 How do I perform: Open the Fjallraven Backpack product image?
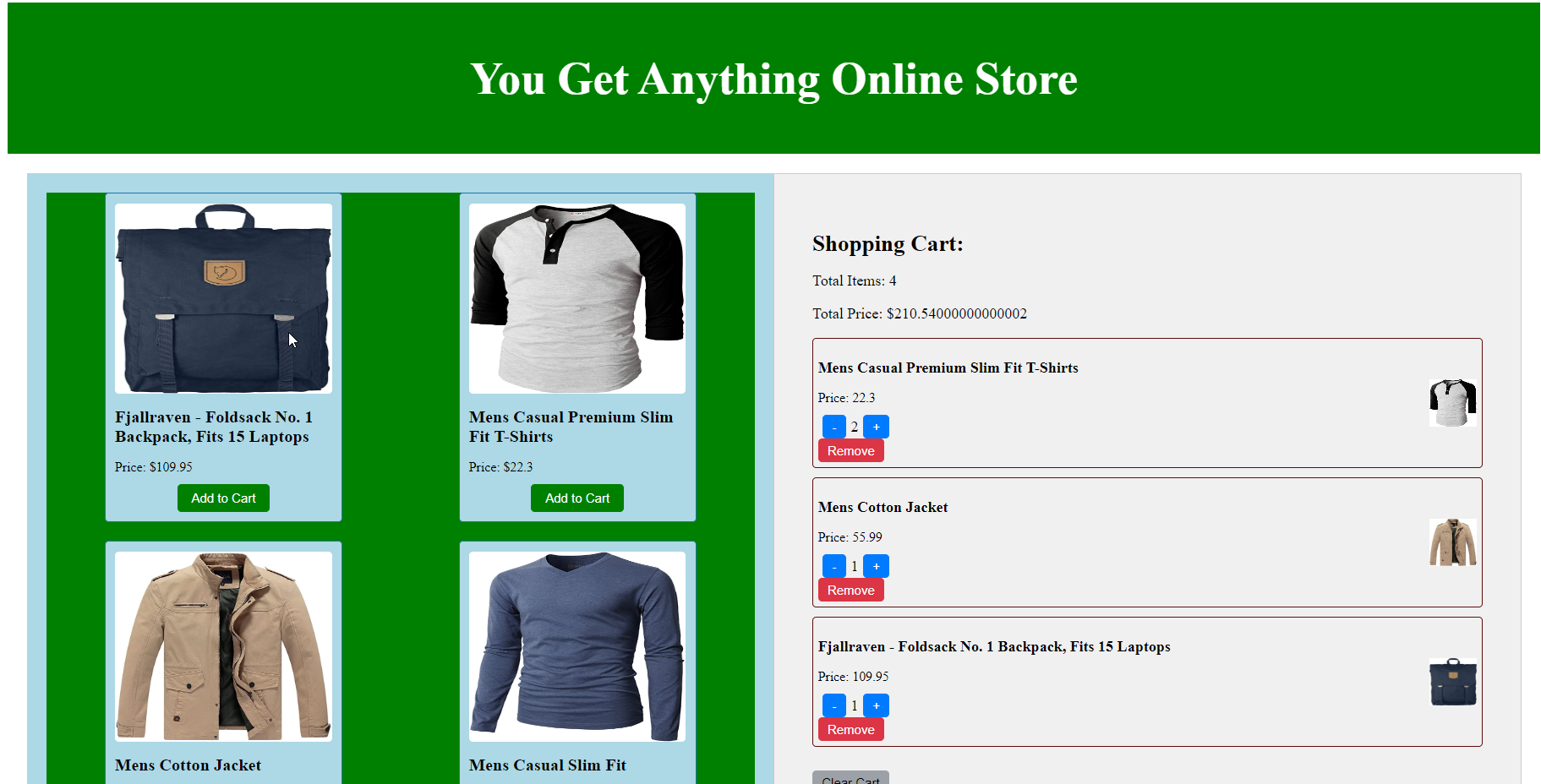pos(223,298)
